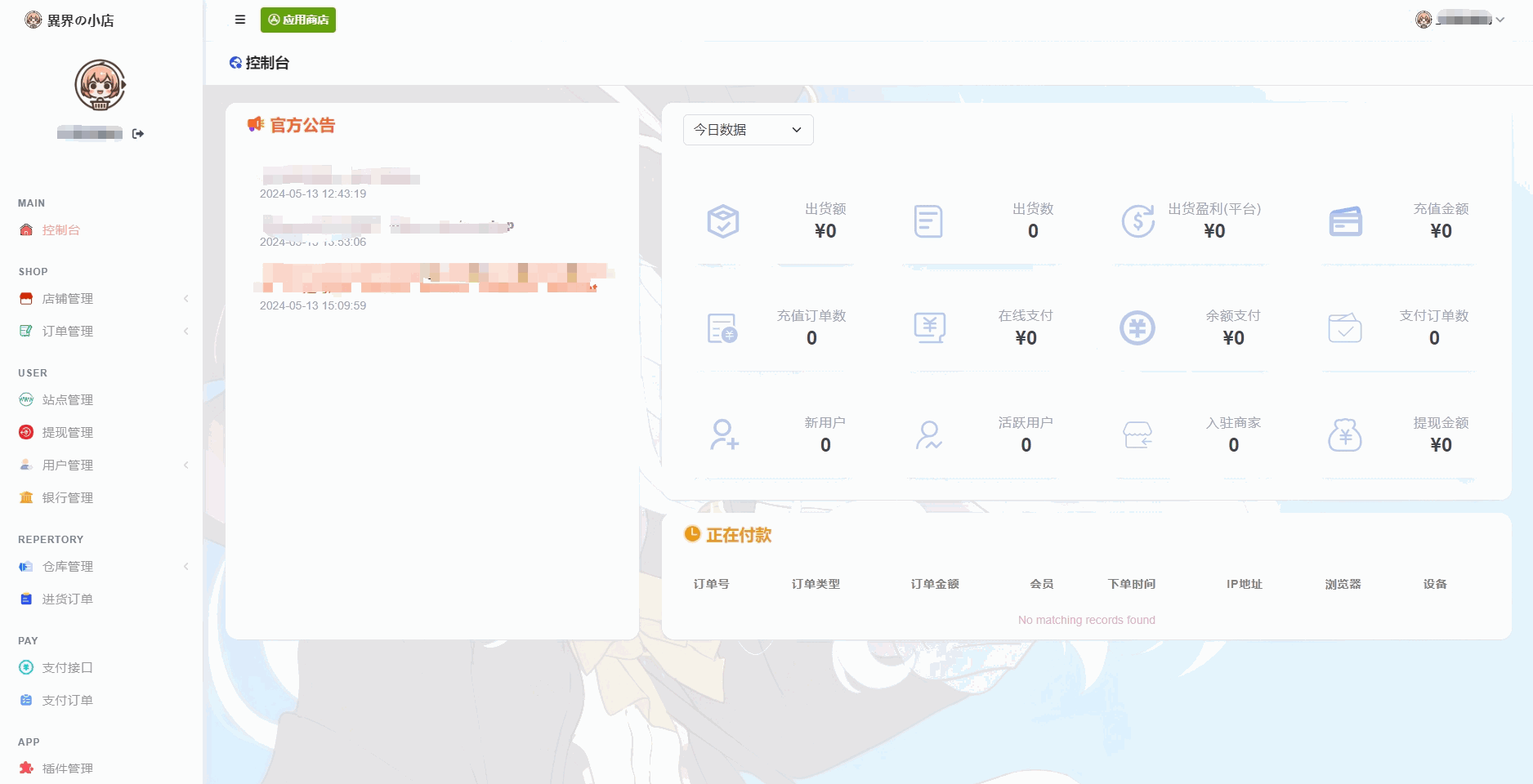Open the 今日数据 date range dropdown

click(748, 130)
